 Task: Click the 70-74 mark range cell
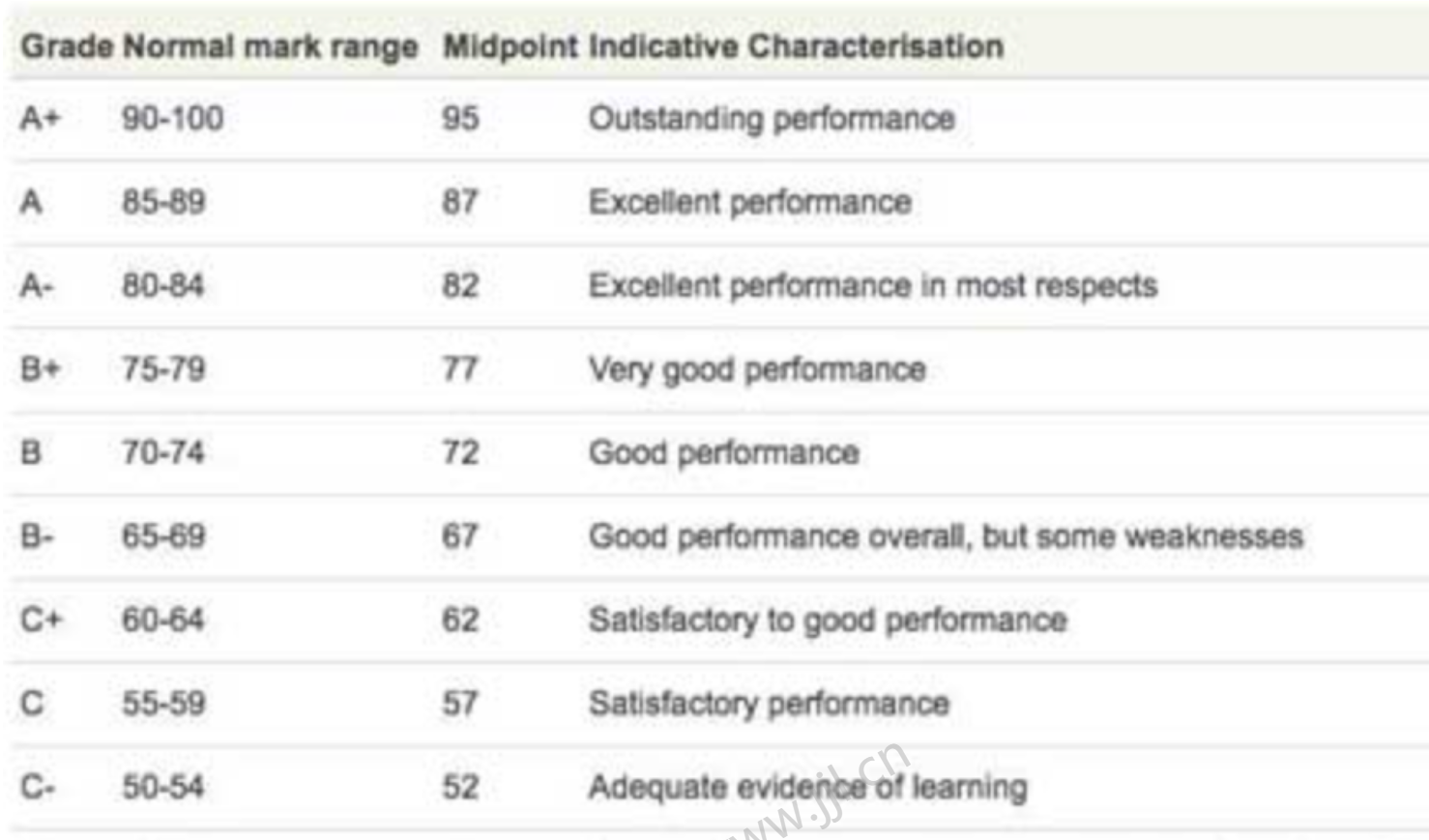coord(162,452)
